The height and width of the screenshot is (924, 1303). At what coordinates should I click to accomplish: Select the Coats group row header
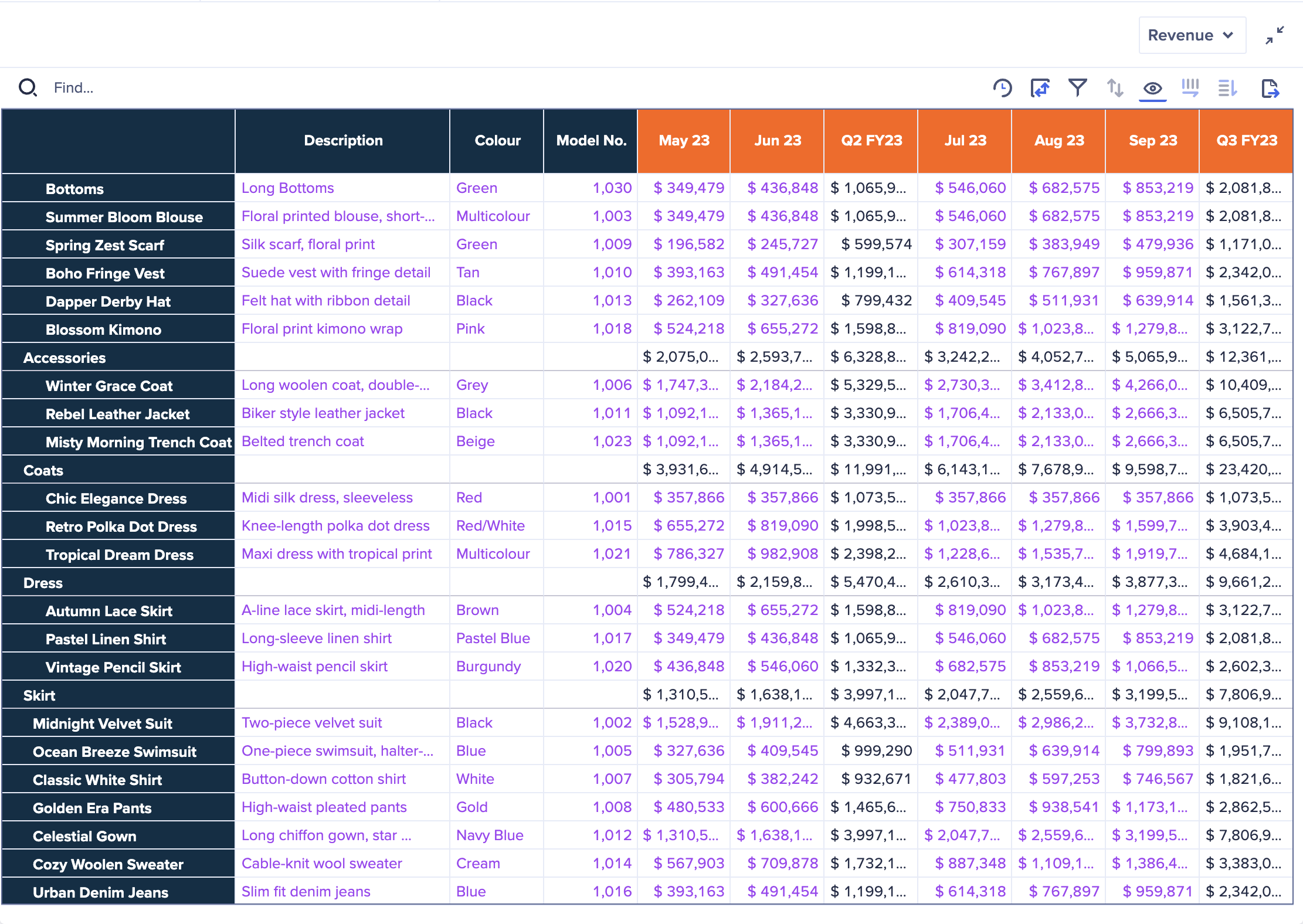43,470
